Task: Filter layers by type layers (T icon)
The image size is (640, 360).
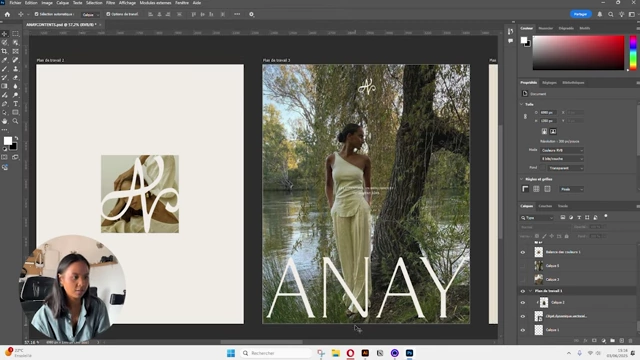Action: 579,218
